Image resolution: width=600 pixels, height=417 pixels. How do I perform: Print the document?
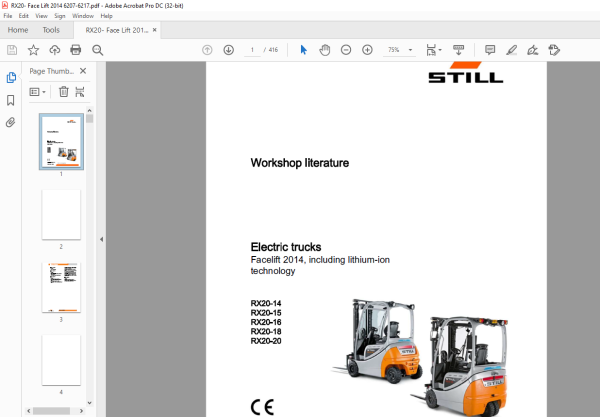(x=76, y=50)
